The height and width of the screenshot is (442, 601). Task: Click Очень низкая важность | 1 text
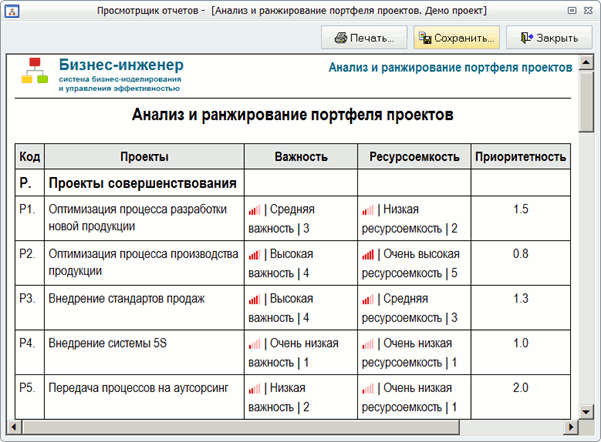(294, 353)
